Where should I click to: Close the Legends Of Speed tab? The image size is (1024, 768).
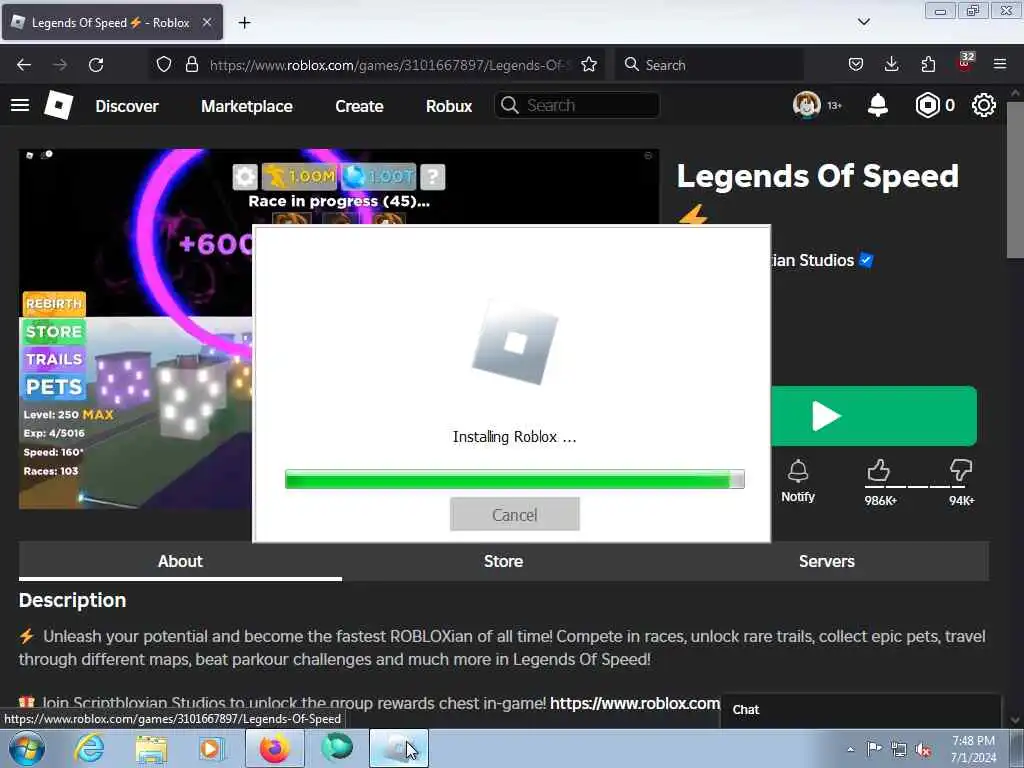(206, 23)
